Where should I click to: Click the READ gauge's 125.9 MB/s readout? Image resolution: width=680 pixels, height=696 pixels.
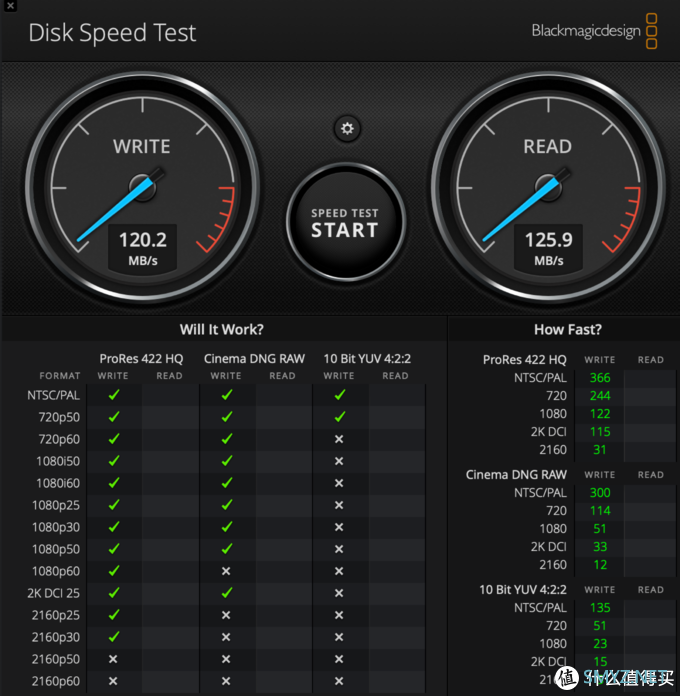(x=549, y=248)
